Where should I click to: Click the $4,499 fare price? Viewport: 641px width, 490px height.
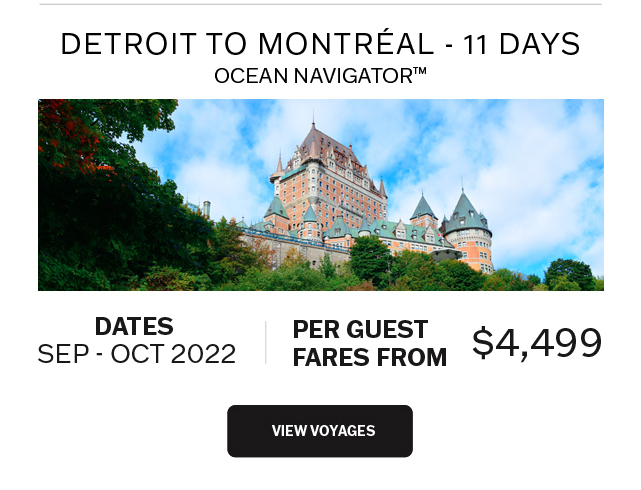(x=537, y=343)
